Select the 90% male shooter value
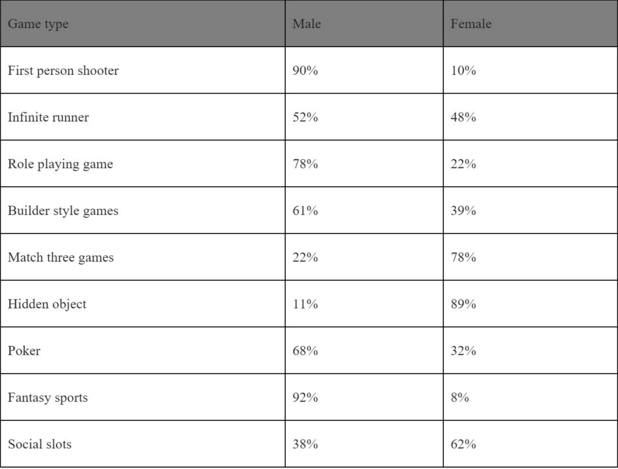This screenshot has width=618, height=469. tap(305, 71)
